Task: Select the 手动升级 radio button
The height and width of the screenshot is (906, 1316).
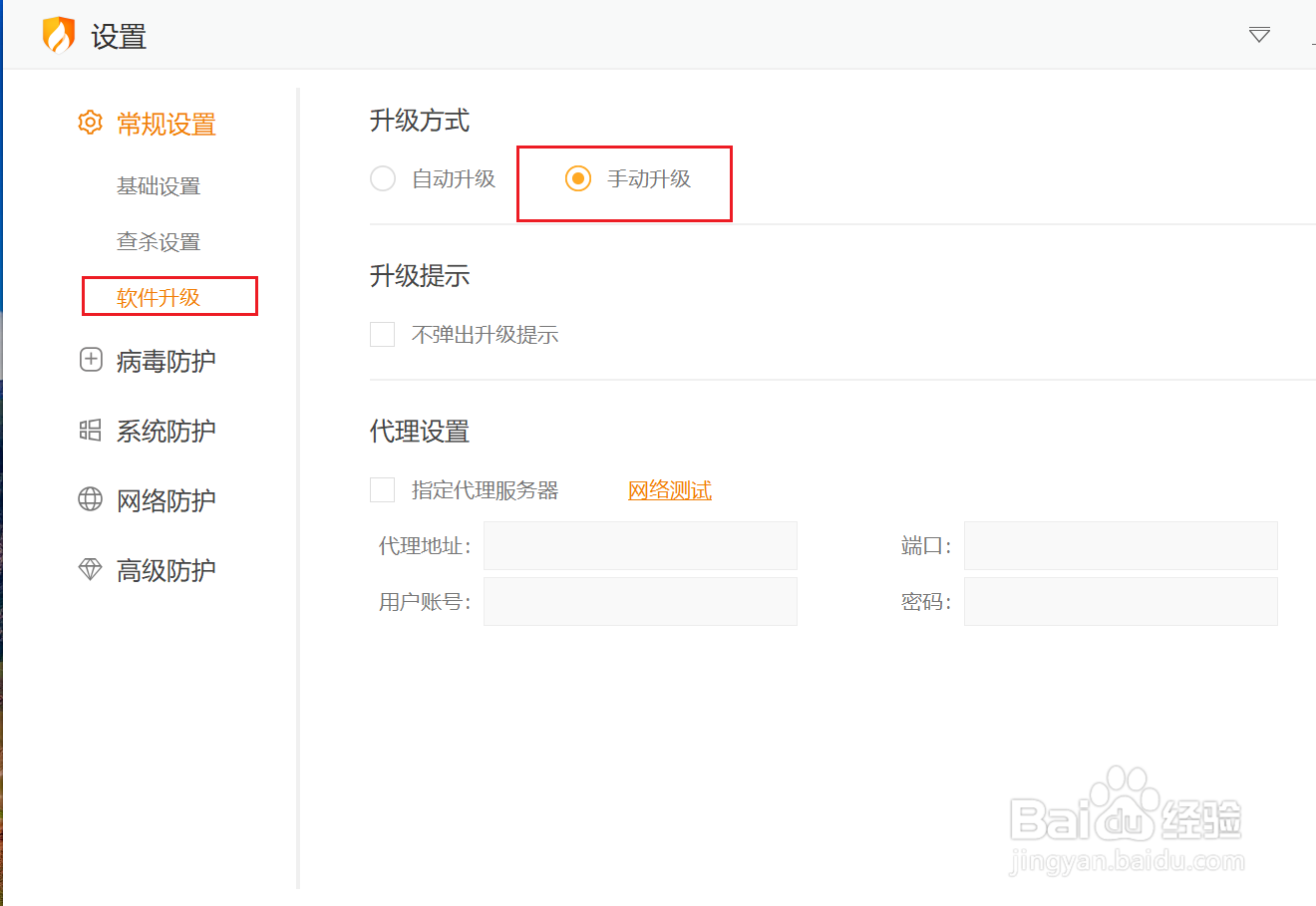Action: (x=578, y=178)
